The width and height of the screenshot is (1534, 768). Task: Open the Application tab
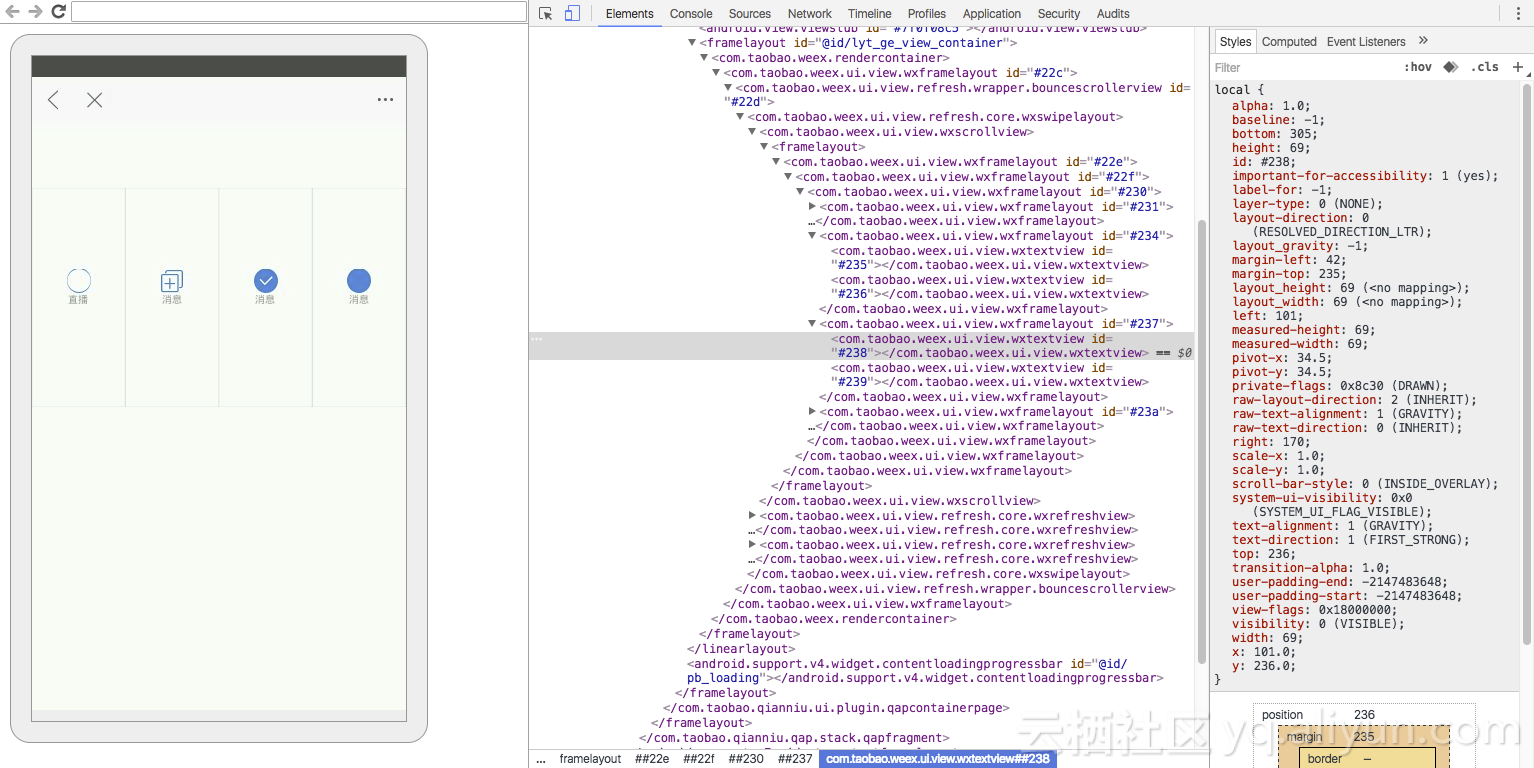pos(992,14)
